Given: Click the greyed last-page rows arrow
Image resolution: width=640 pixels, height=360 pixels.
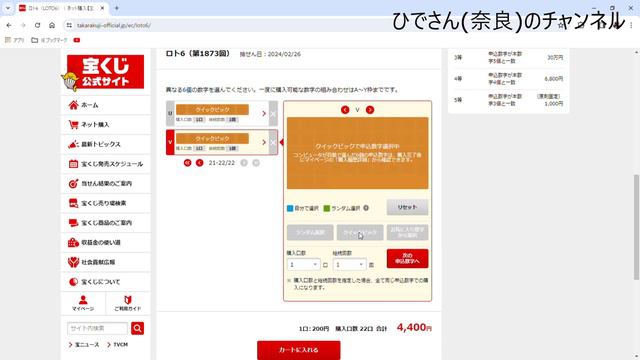Looking at the screenshot, I should pyautogui.click(x=256, y=163).
